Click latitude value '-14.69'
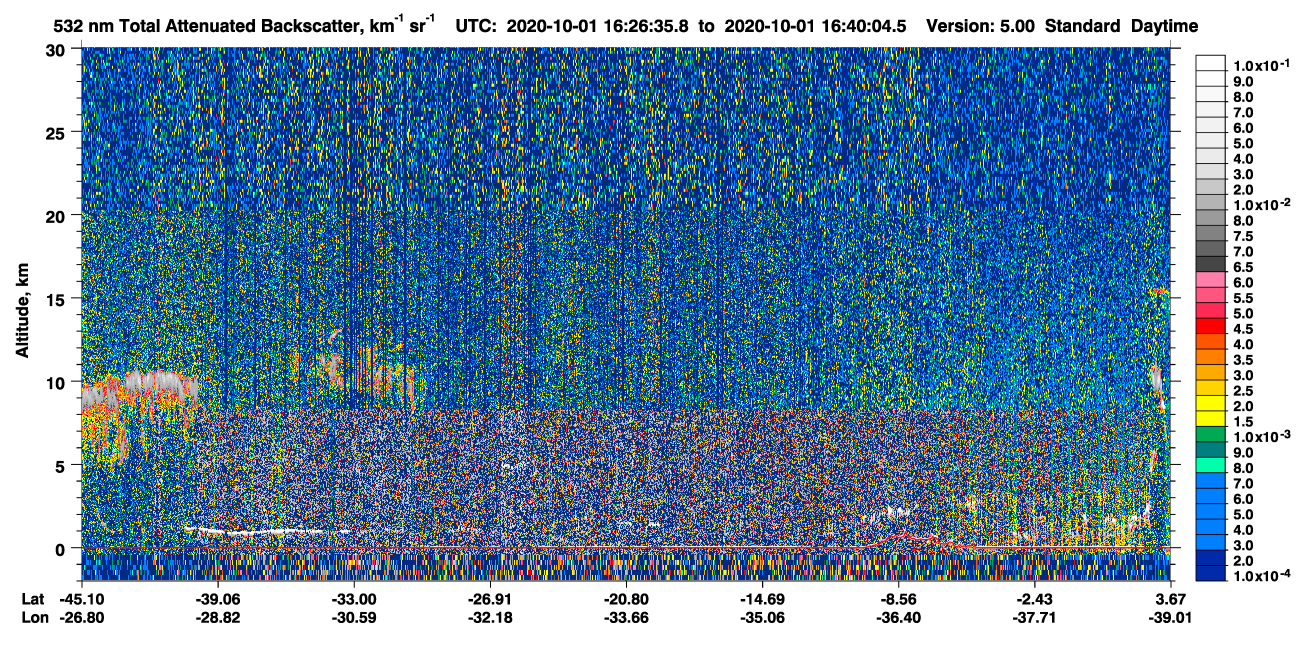Image resolution: width=1300 pixels, height=667 pixels. 762,599
